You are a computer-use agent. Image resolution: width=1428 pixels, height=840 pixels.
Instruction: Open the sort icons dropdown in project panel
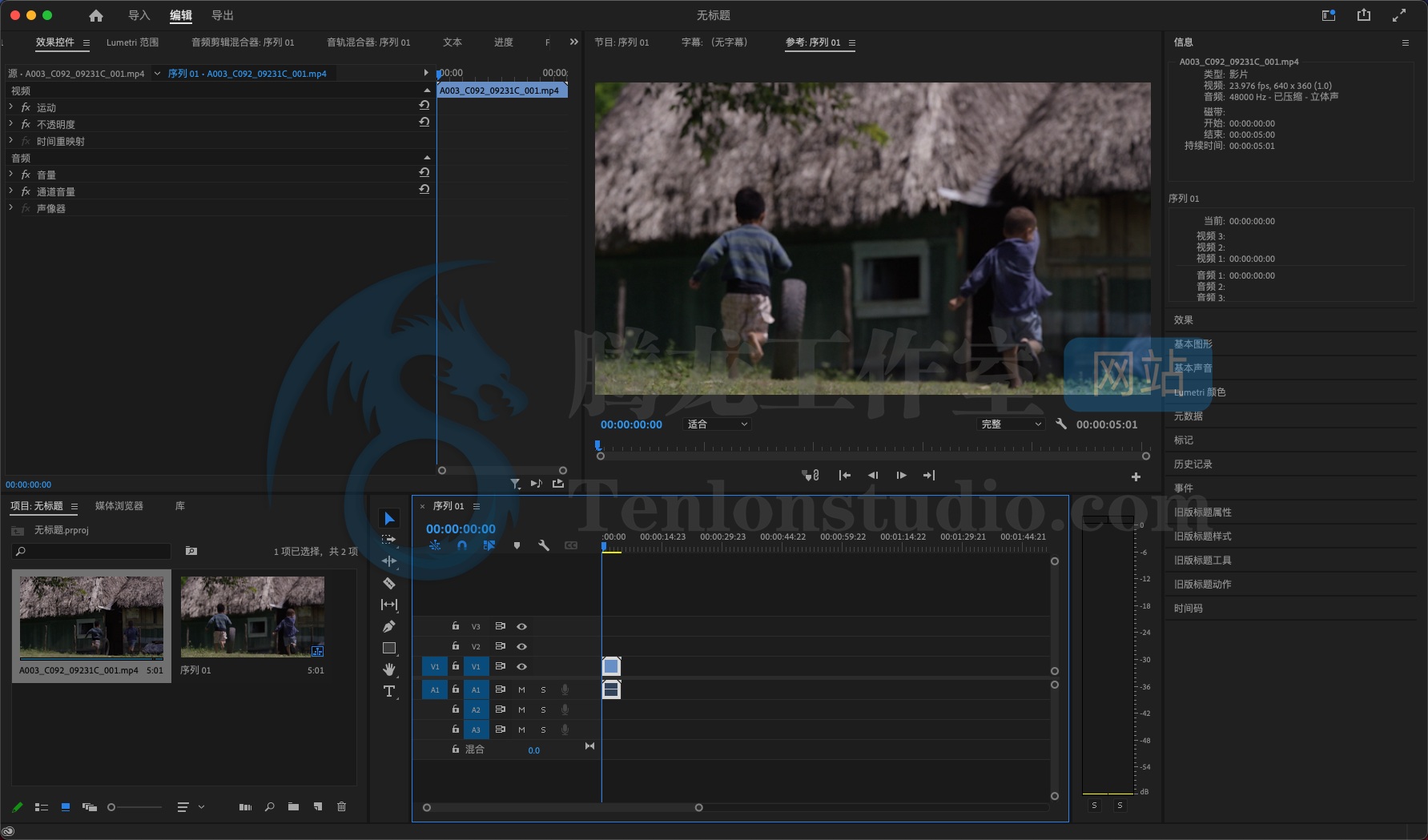190,807
